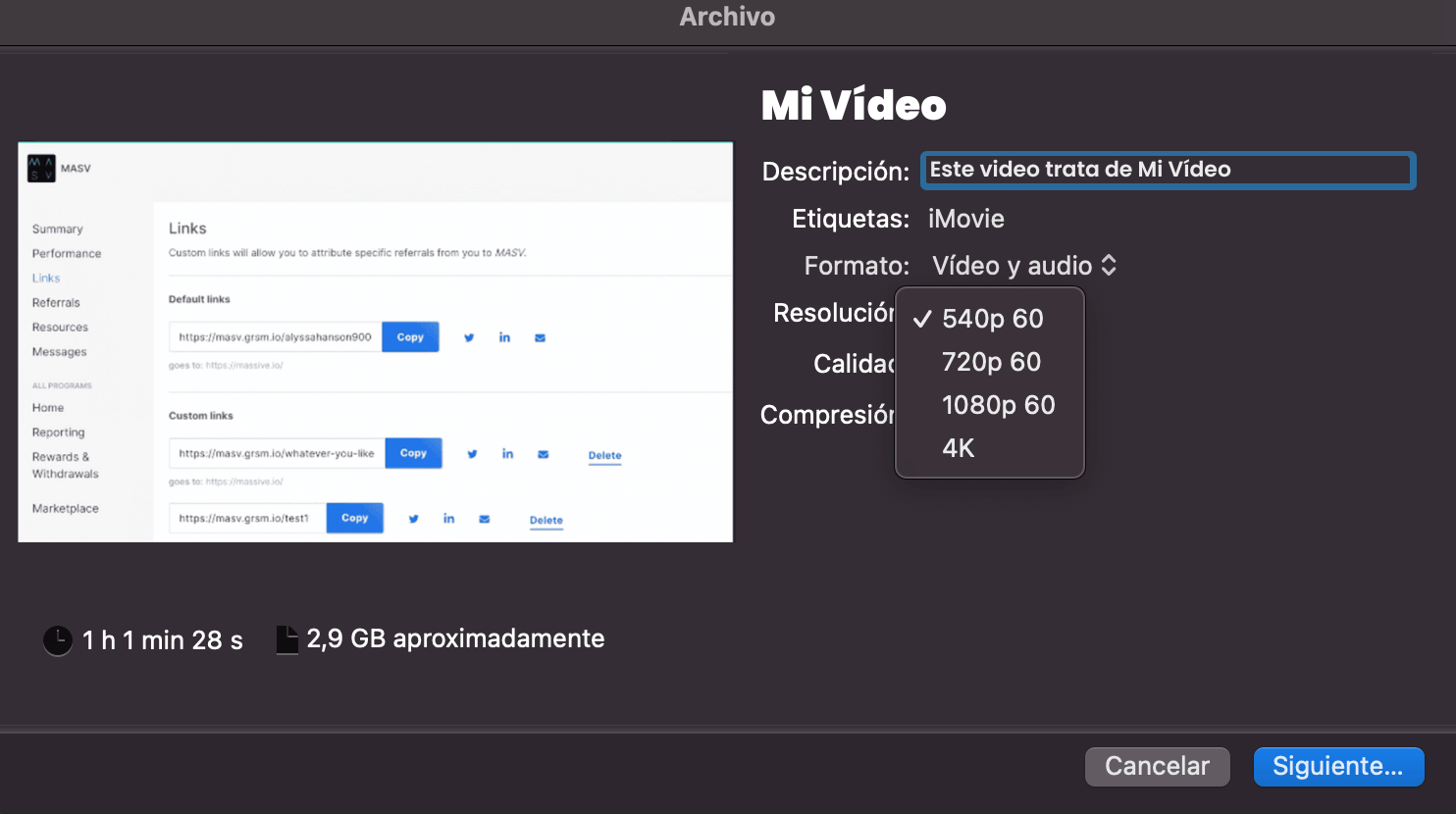Screen dimensions: 1456x814
Task: Choose 1080p 60 from the resolution list
Action: pyautogui.click(x=999, y=404)
